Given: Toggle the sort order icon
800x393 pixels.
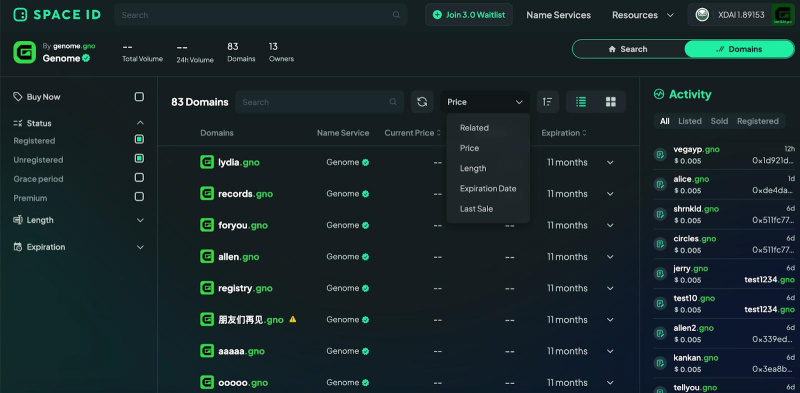Looking at the screenshot, I should 547,102.
